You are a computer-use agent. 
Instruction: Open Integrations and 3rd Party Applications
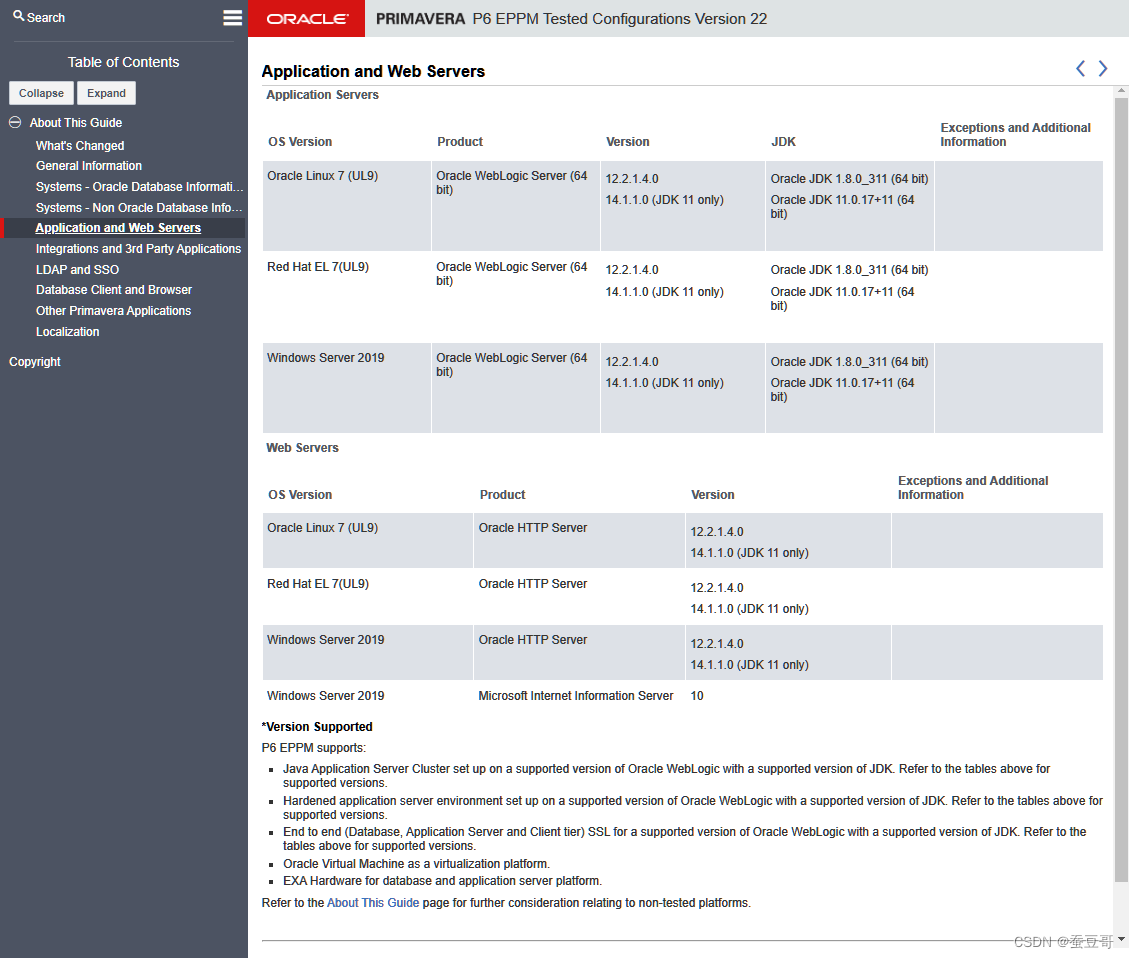coord(138,248)
